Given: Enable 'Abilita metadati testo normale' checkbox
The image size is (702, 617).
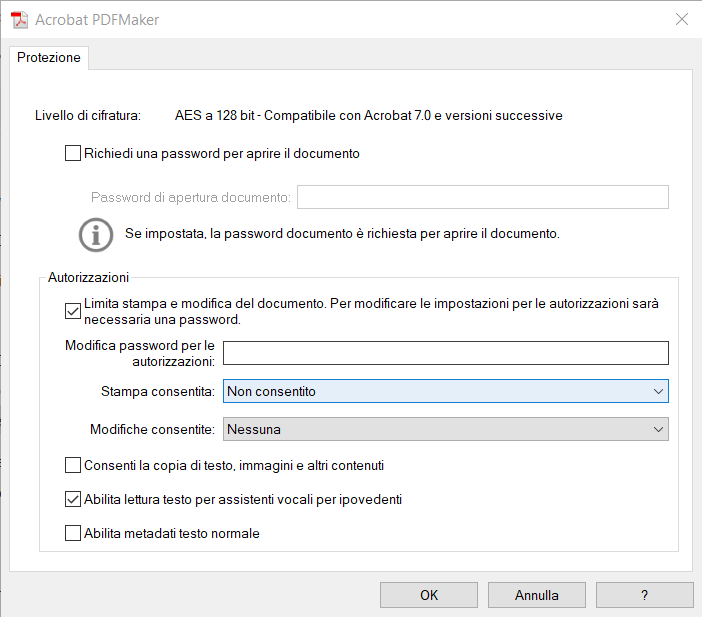Looking at the screenshot, I should (73, 533).
